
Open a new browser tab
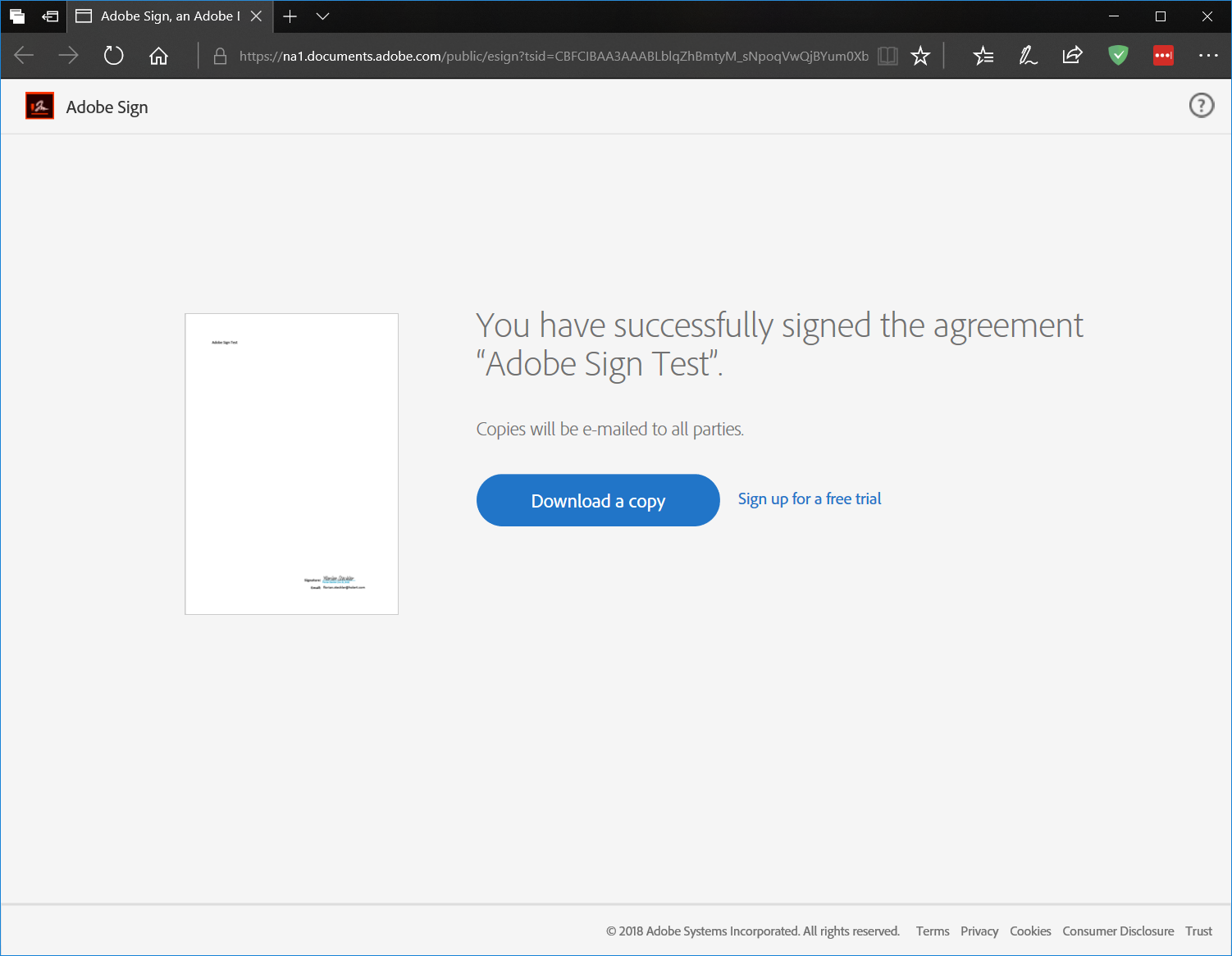(x=290, y=16)
